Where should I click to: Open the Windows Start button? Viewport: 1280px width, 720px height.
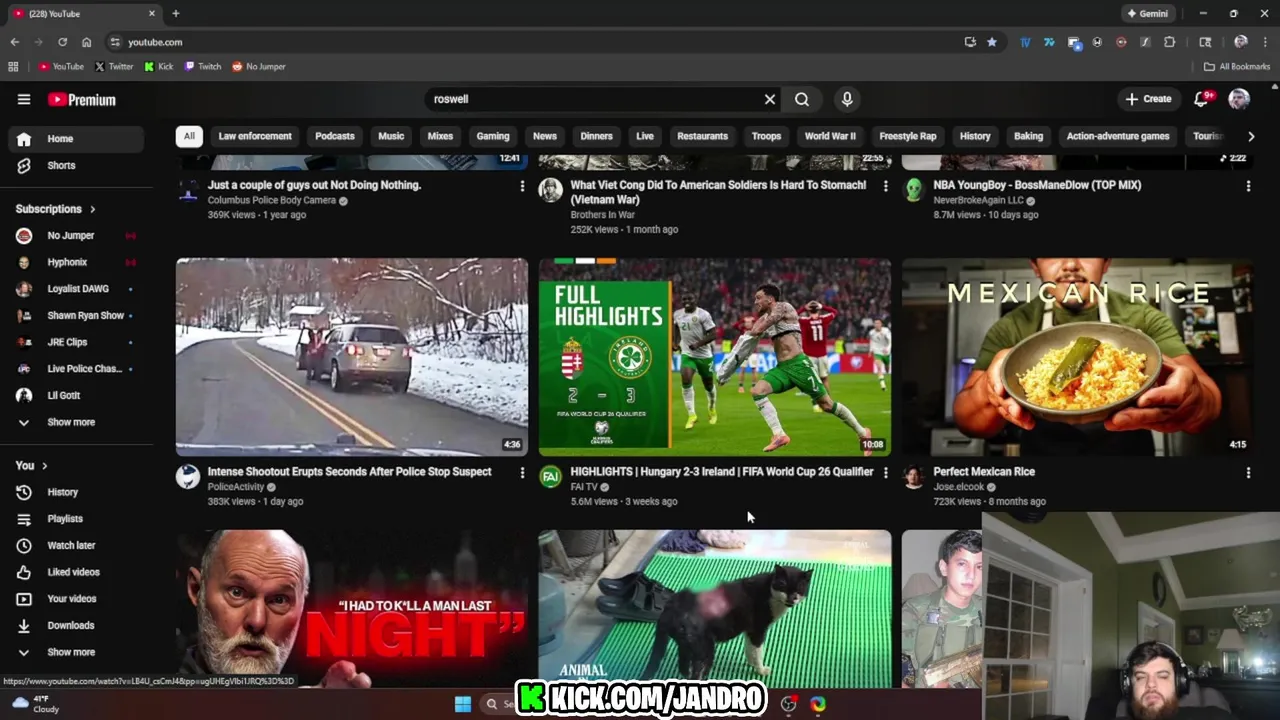[463, 704]
